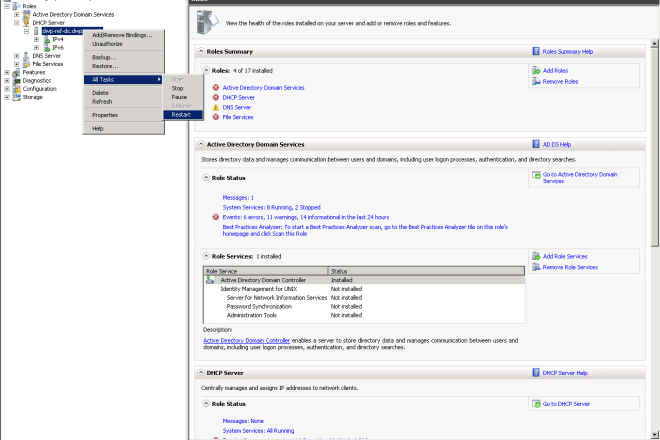Collapse the Roles Summary section

(201, 51)
